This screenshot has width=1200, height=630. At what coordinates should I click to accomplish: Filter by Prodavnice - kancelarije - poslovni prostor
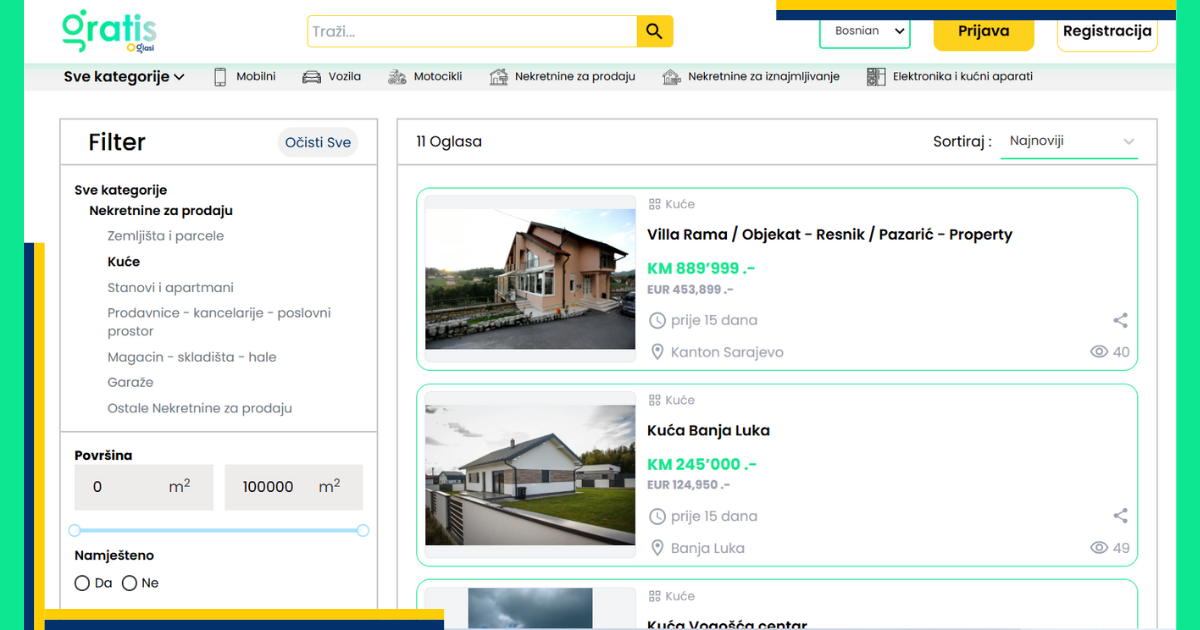pos(219,322)
